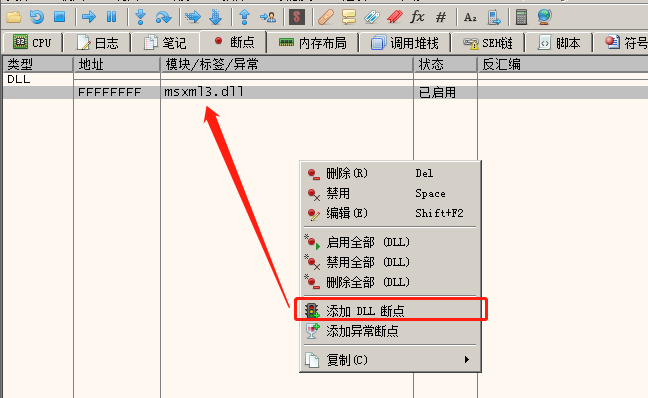Open patches with the bandage icon

click(x=326, y=17)
